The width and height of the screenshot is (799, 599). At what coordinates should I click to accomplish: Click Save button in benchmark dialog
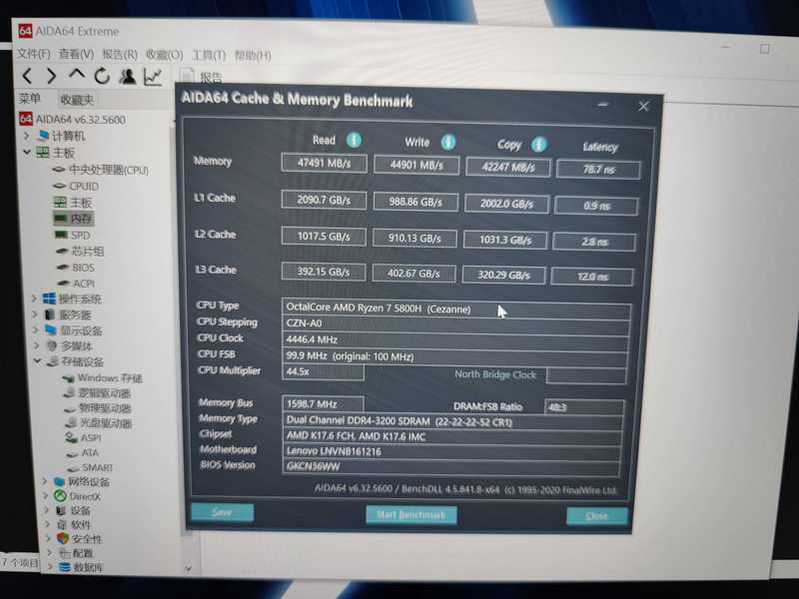click(x=222, y=512)
